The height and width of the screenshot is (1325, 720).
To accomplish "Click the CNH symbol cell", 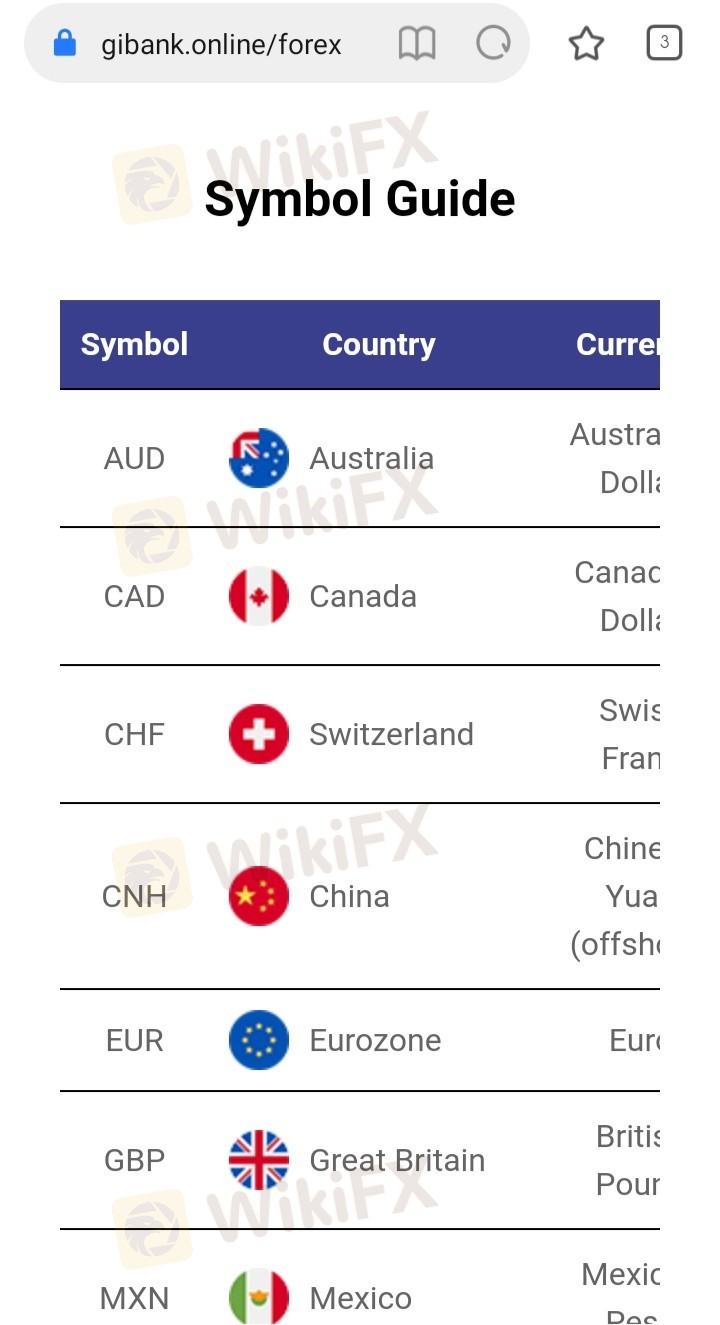I will 134,896.
